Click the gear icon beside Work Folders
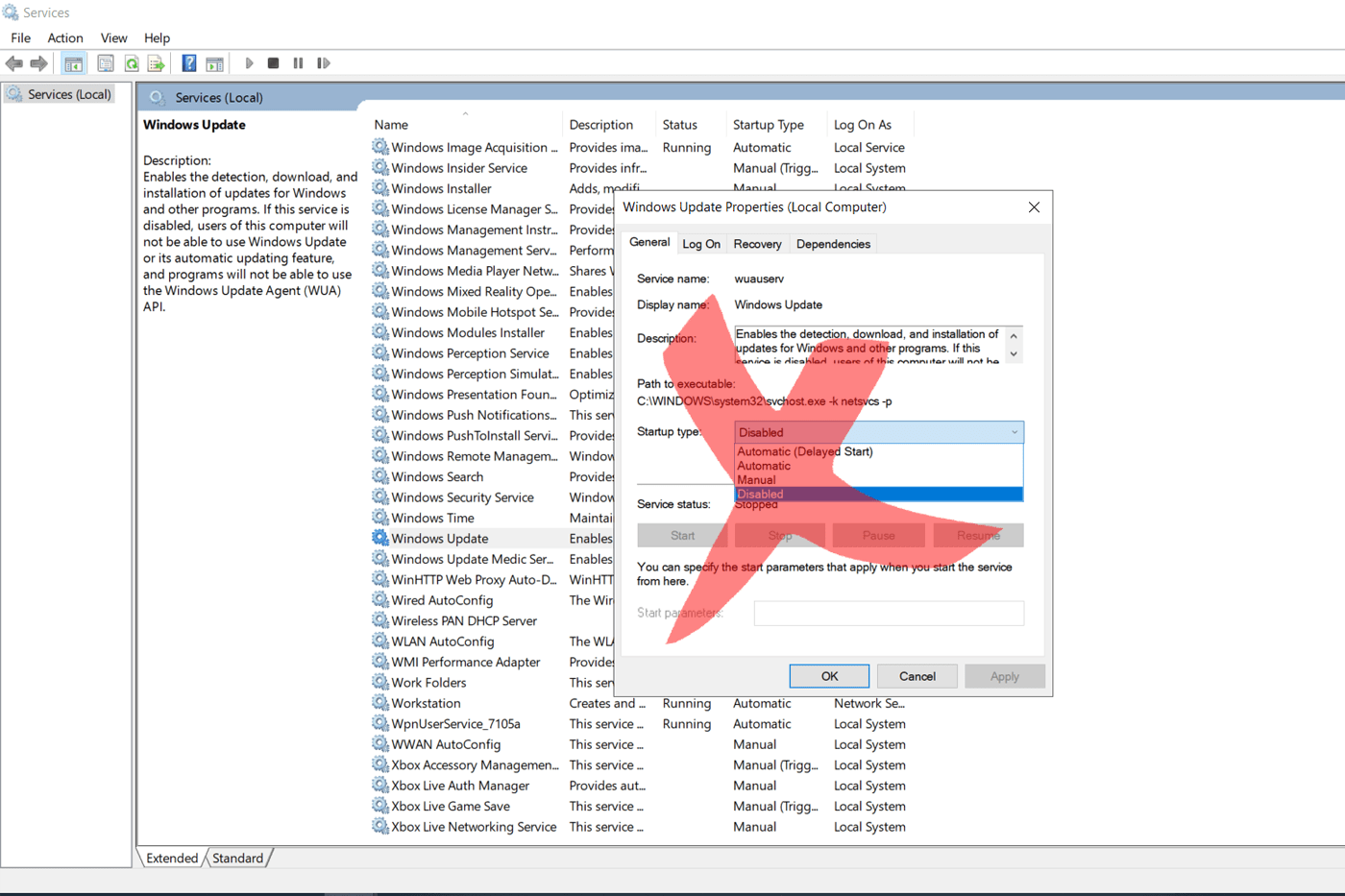The height and width of the screenshot is (896, 1345). point(380,682)
